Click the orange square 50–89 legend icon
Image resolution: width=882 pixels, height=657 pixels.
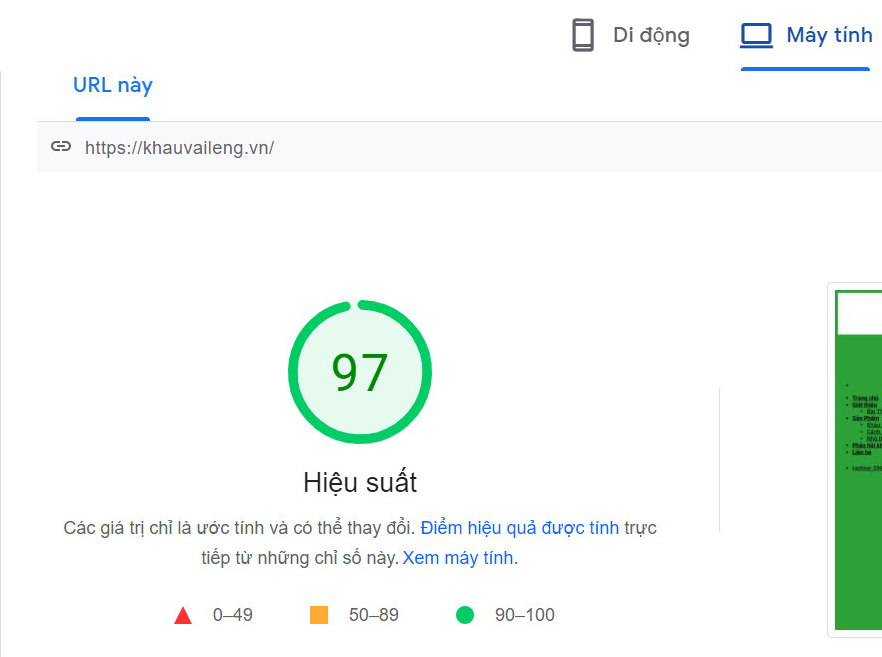(x=318, y=616)
